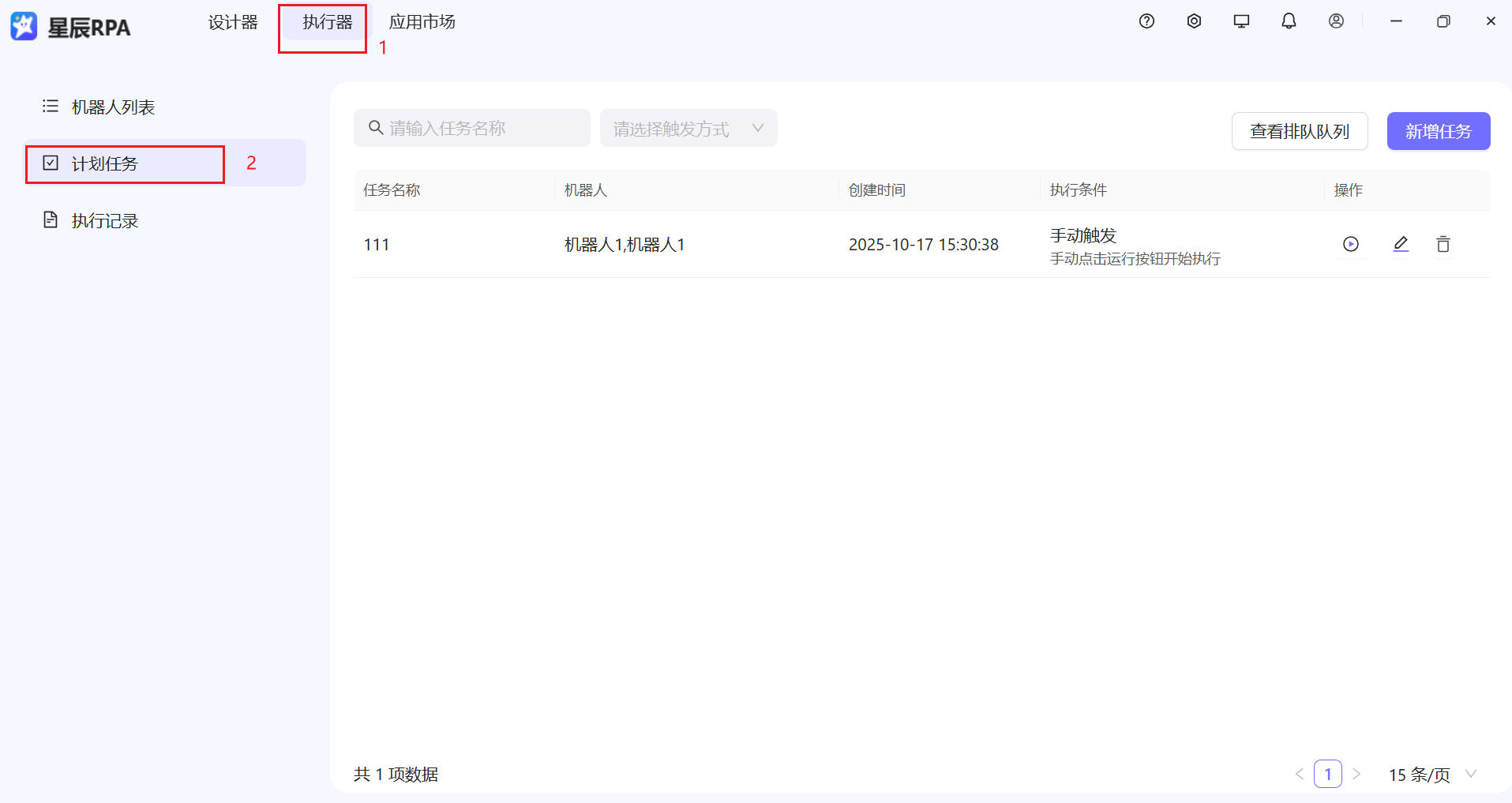Click the user account icon
This screenshot has height=803, width=1512.
coord(1335,21)
